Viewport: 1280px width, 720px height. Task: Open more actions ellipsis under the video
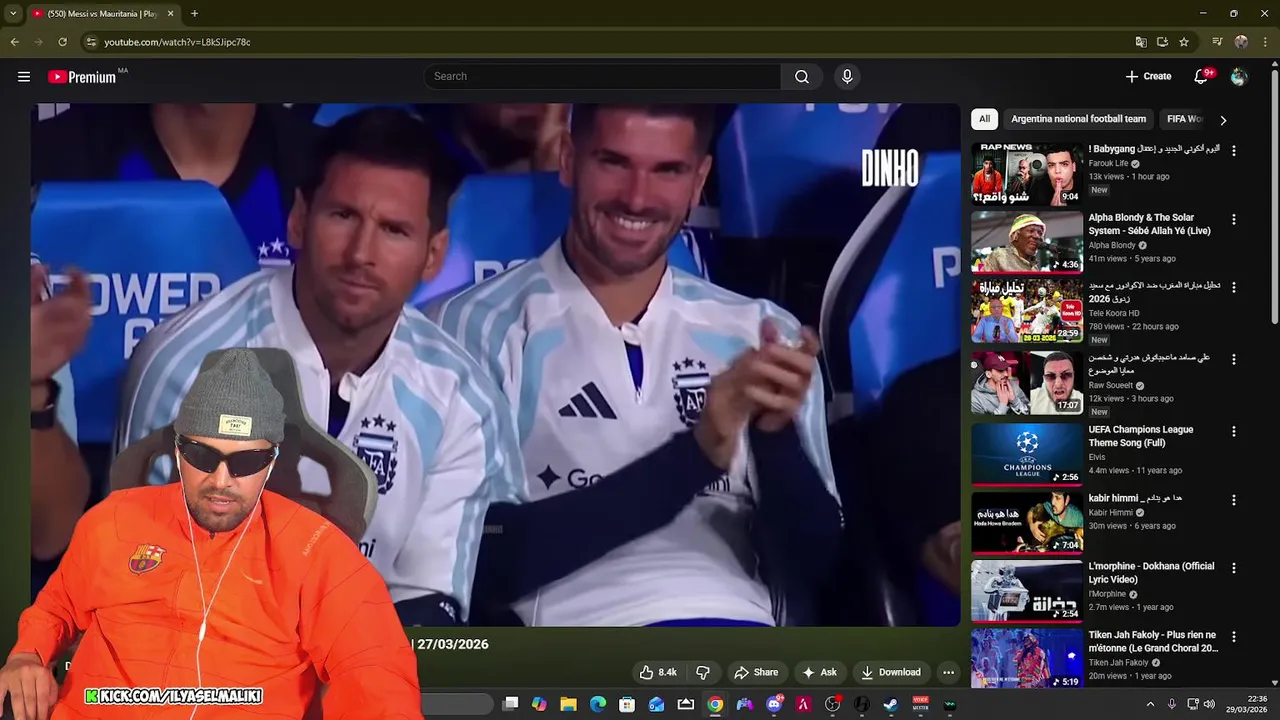pos(948,672)
